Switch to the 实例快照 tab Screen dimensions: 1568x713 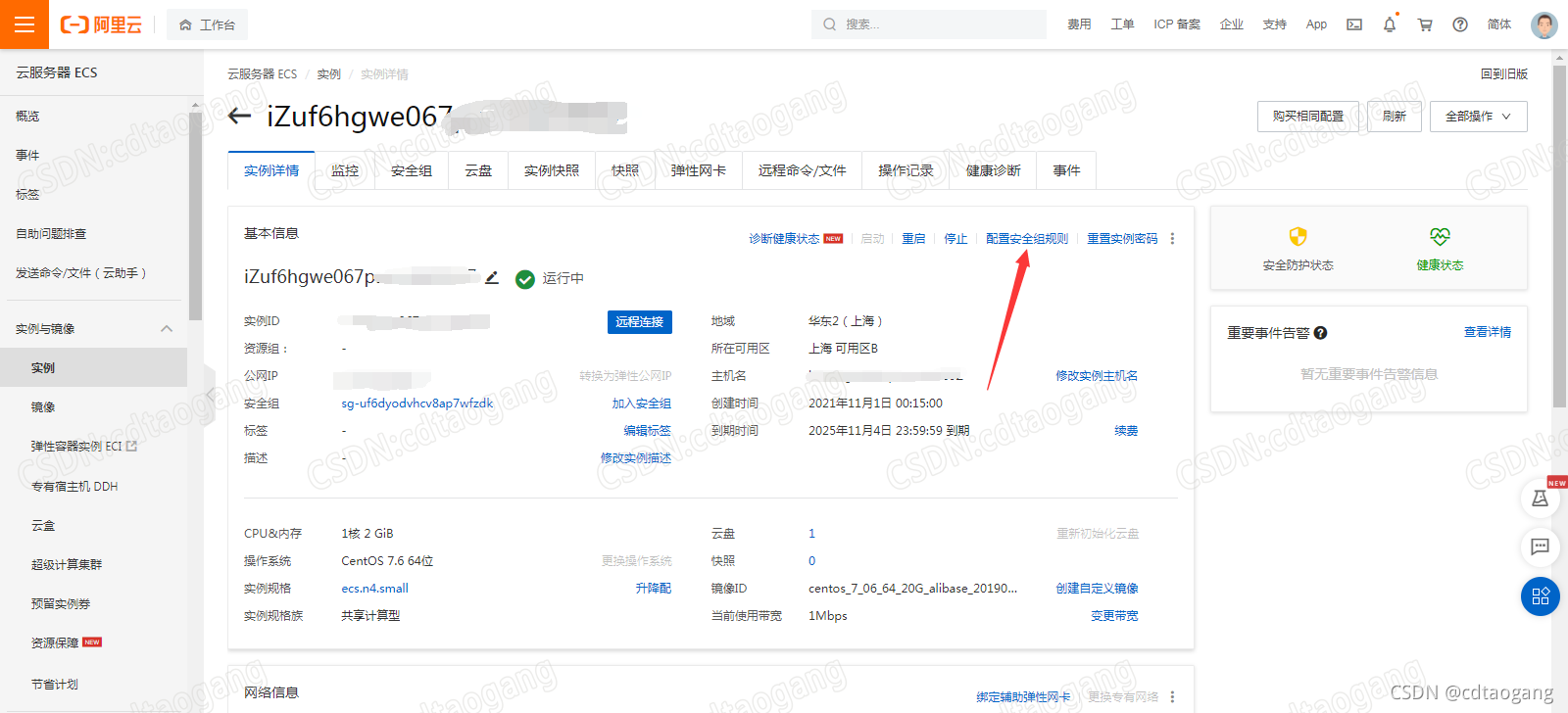pyautogui.click(x=552, y=170)
